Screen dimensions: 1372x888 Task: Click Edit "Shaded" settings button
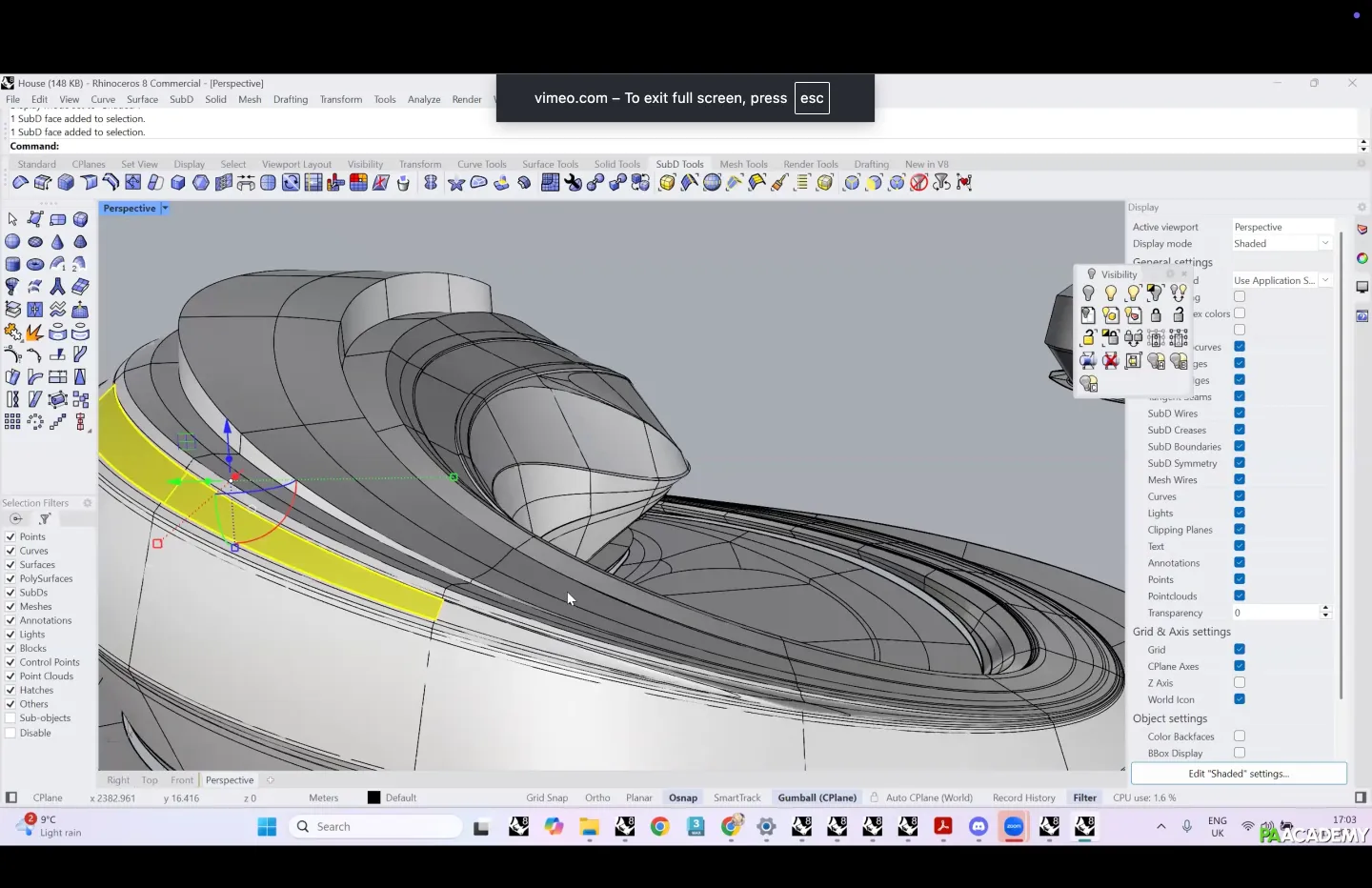(x=1239, y=774)
